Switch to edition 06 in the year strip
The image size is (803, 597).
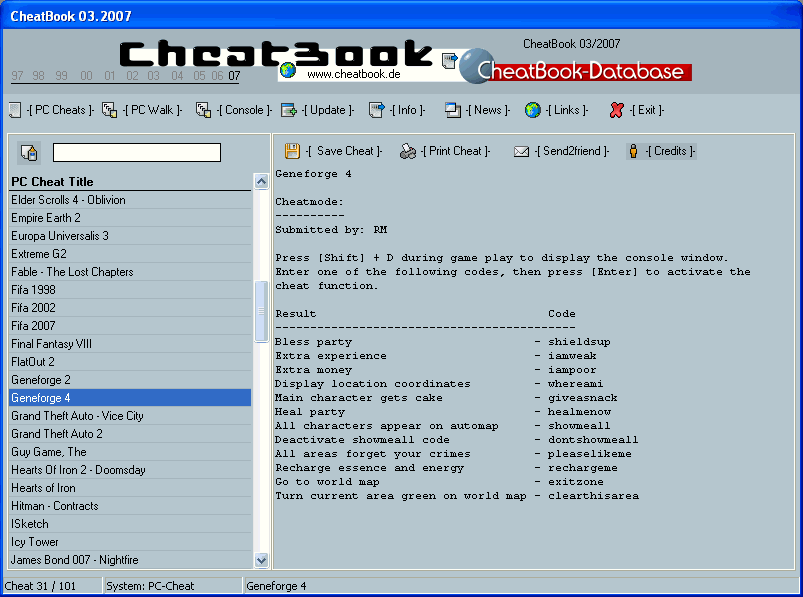[x=218, y=76]
